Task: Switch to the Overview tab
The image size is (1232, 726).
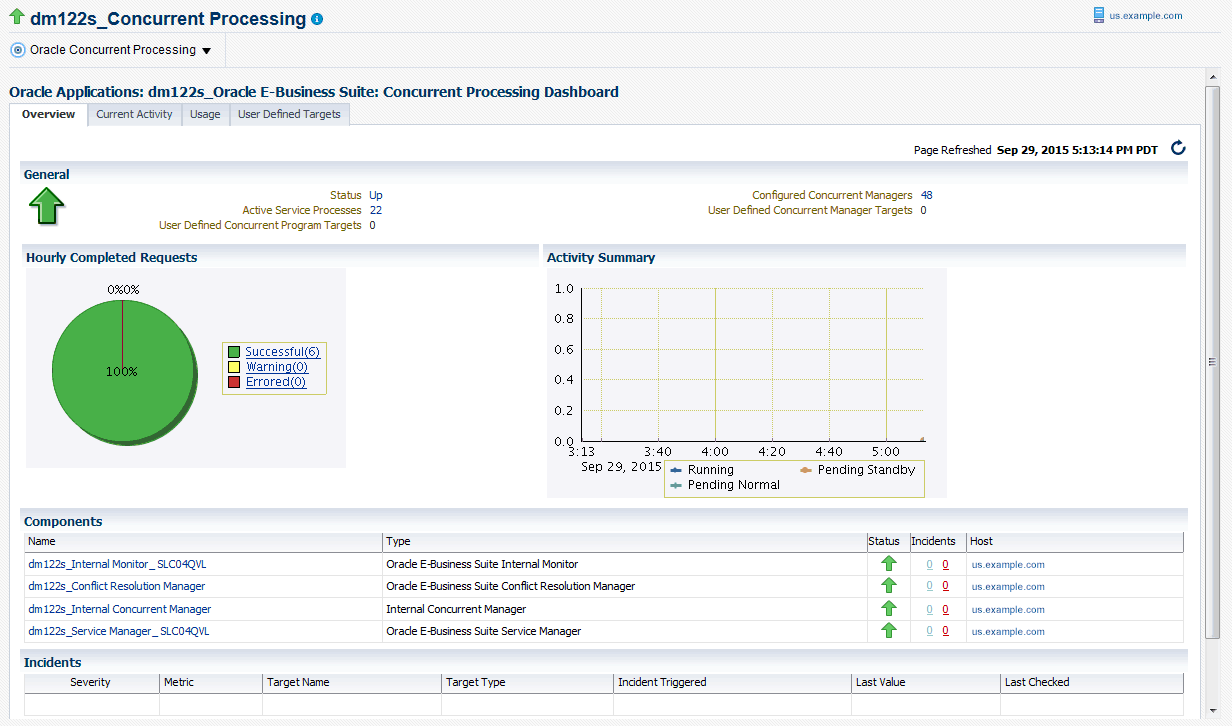Action: point(49,114)
